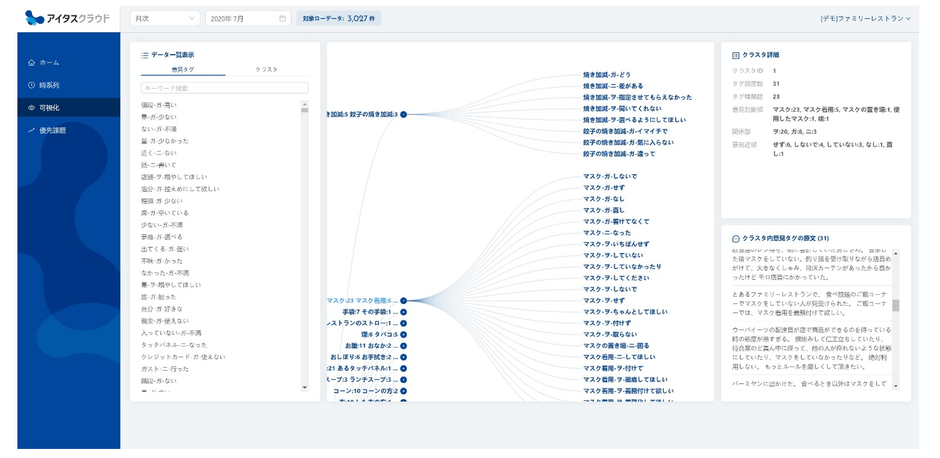Click the クラスタ詳細 panel header icon
The image size is (940, 458).
coord(736,54)
